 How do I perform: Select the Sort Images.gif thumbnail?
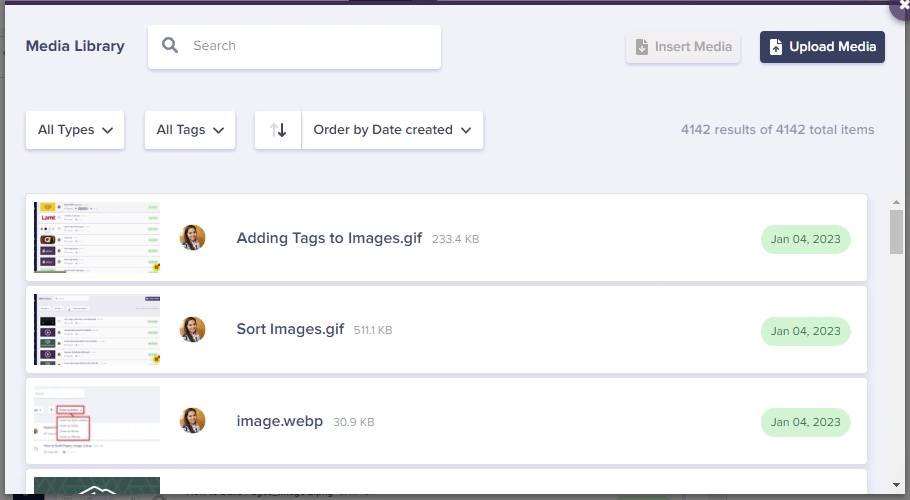(x=97, y=330)
